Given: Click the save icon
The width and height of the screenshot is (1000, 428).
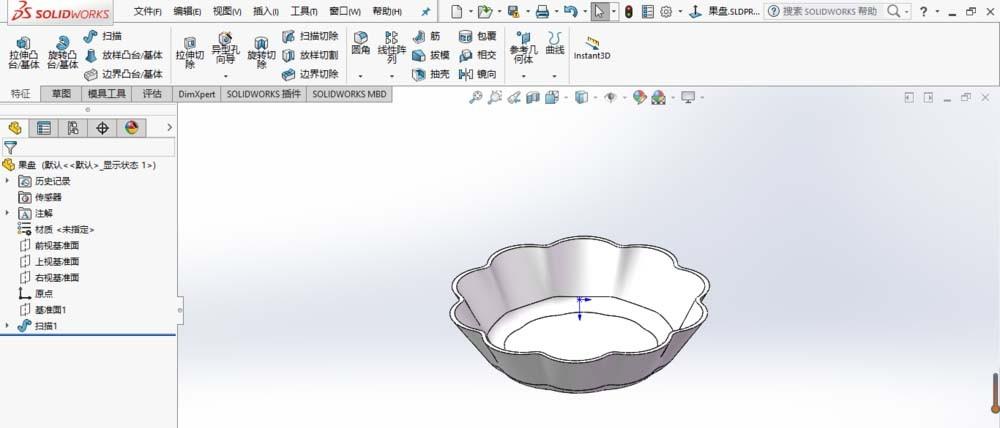Looking at the screenshot, I should coord(513,11).
